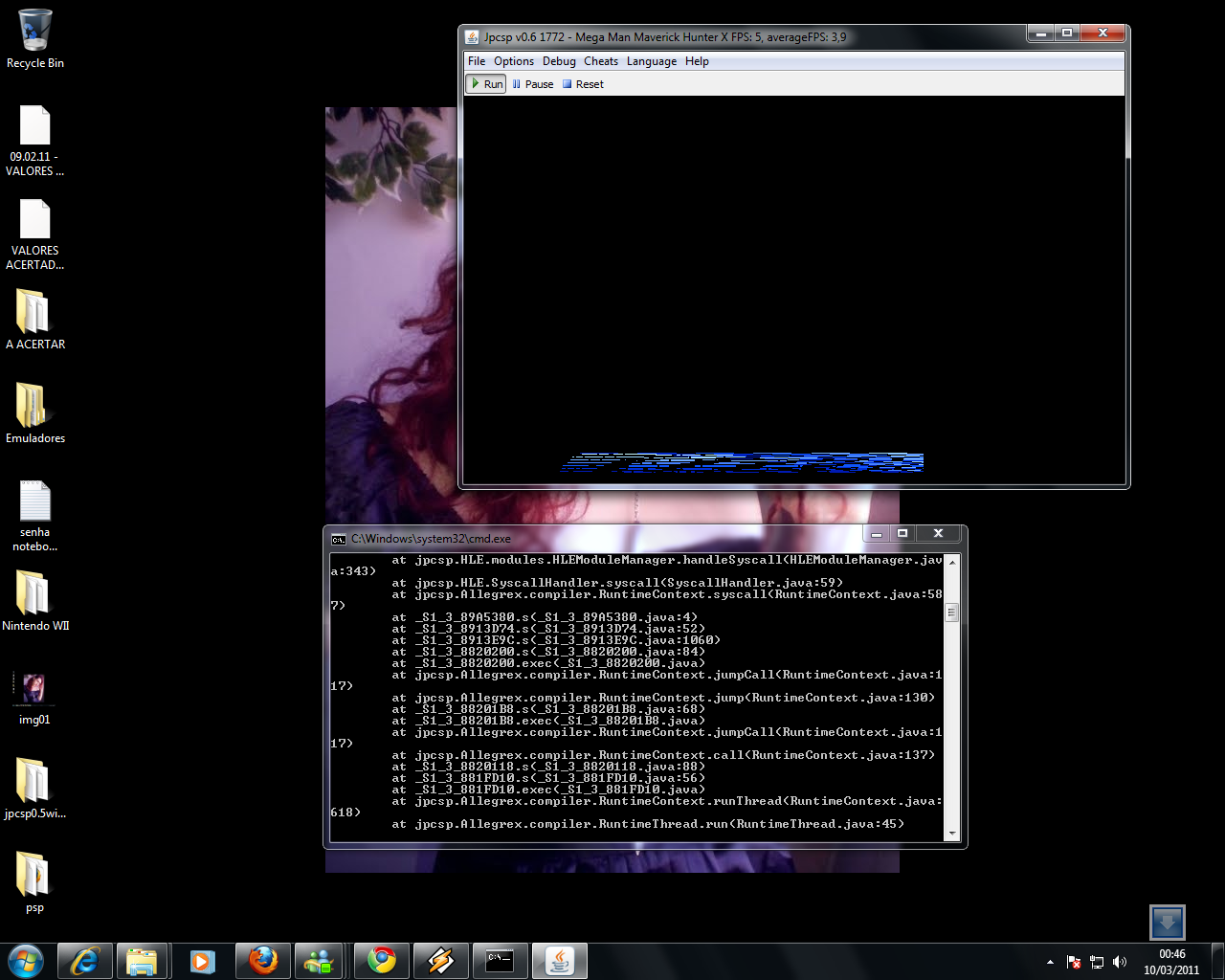1225x980 pixels.
Task: Open the Debug menu in Jpcsp
Action: (x=559, y=61)
